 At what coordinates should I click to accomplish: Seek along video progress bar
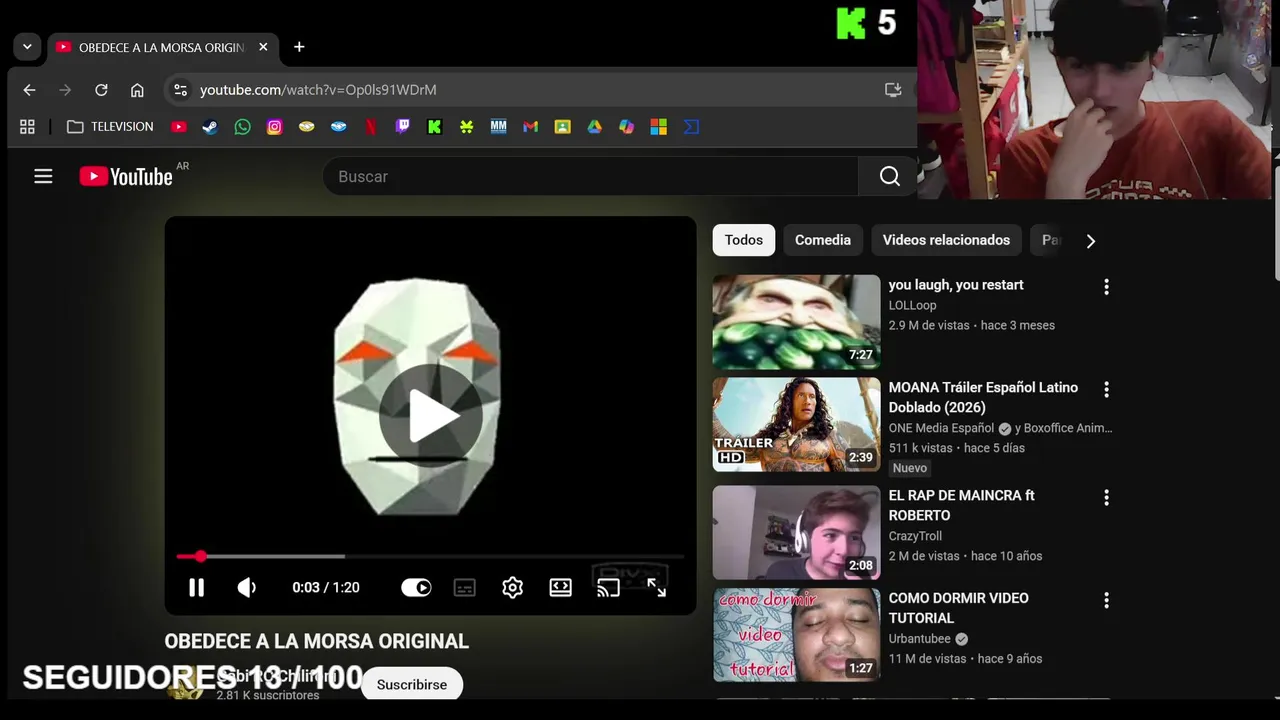point(430,556)
